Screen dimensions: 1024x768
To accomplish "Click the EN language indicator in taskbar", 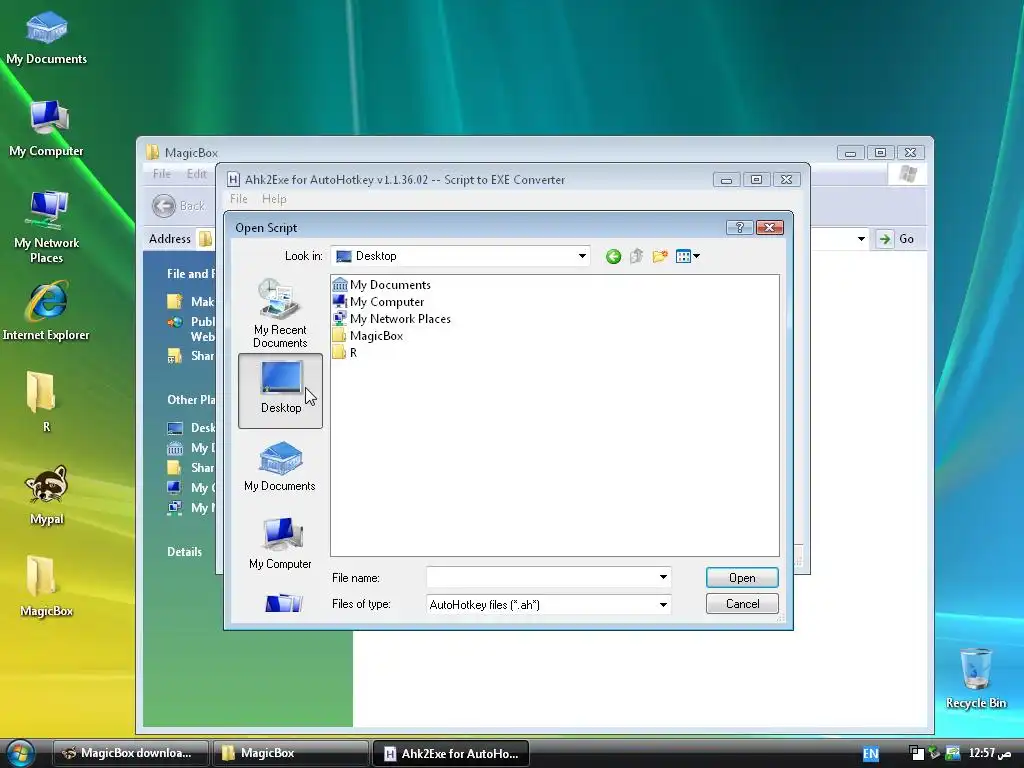I will pyautogui.click(x=871, y=754).
